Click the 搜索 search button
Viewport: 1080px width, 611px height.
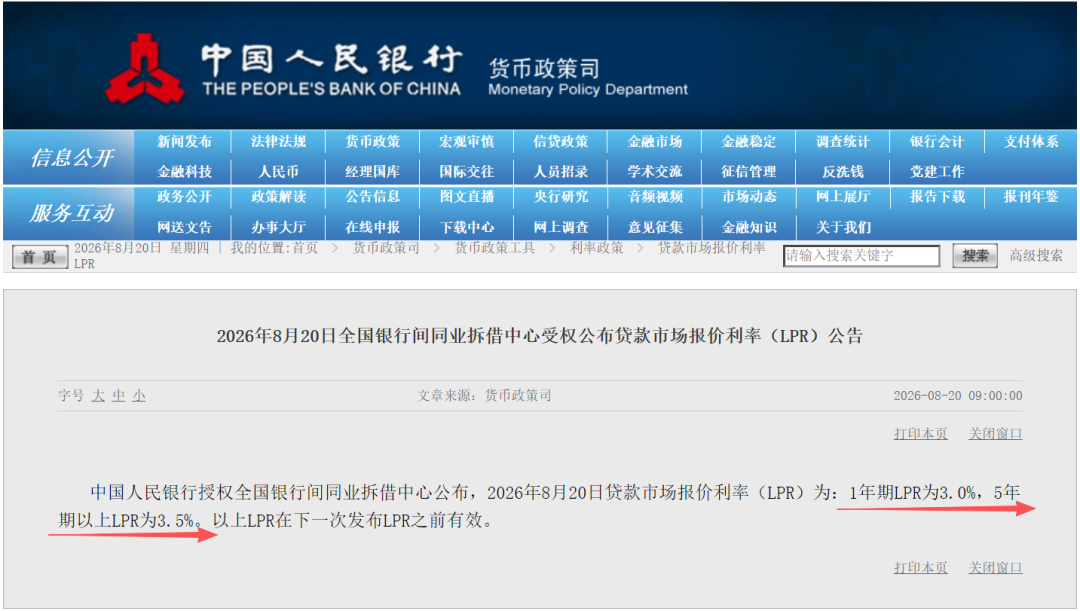point(975,256)
